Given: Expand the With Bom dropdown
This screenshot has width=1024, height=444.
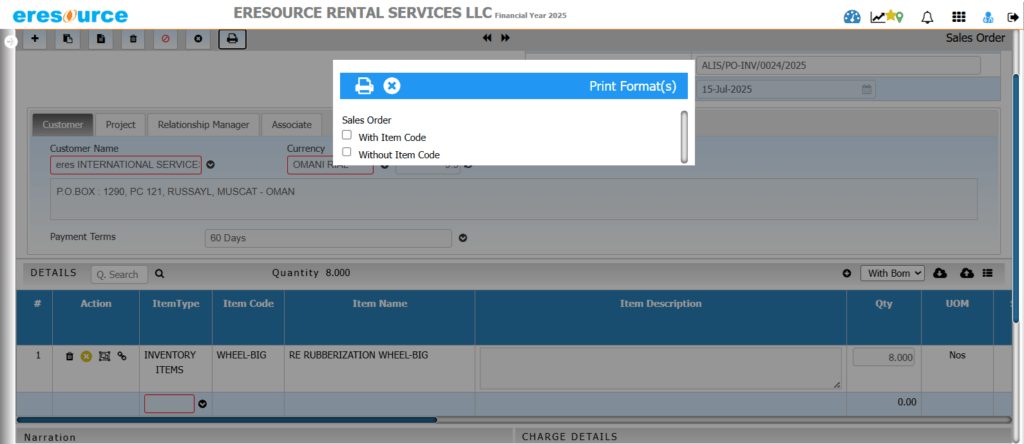Looking at the screenshot, I should pyautogui.click(x=892, y=273).
